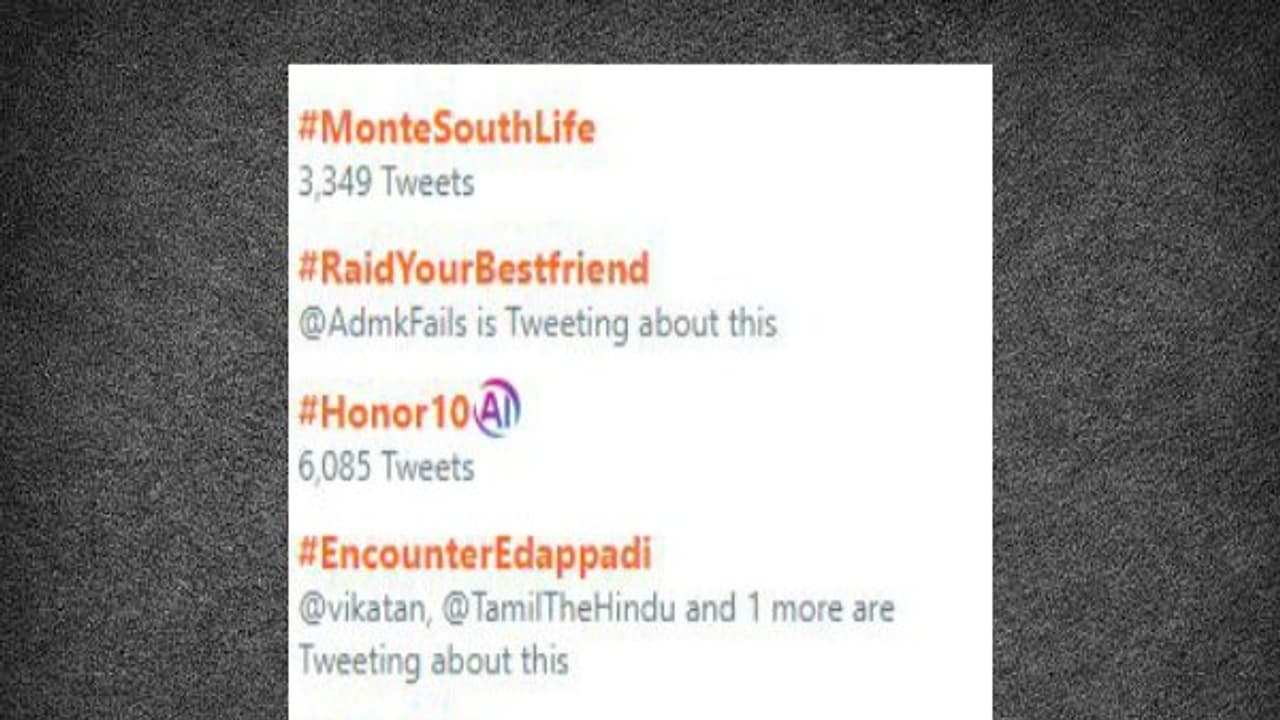The image size is (1280, 720).
Task: Click blank white space right of #MonteSouthLife
Action: click(800, 128)
